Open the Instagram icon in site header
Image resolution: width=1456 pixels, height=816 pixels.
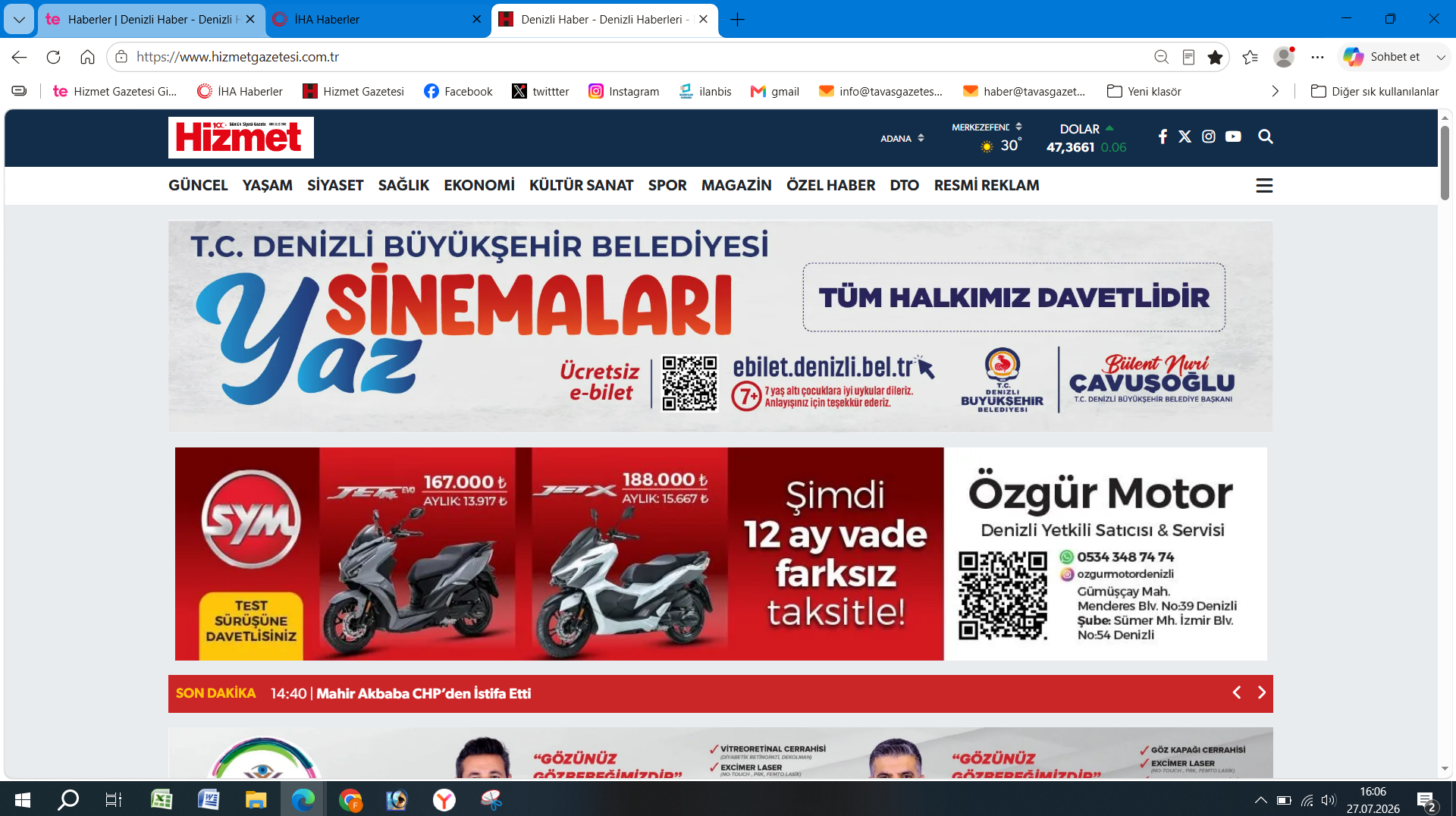tap(1209, 137)
